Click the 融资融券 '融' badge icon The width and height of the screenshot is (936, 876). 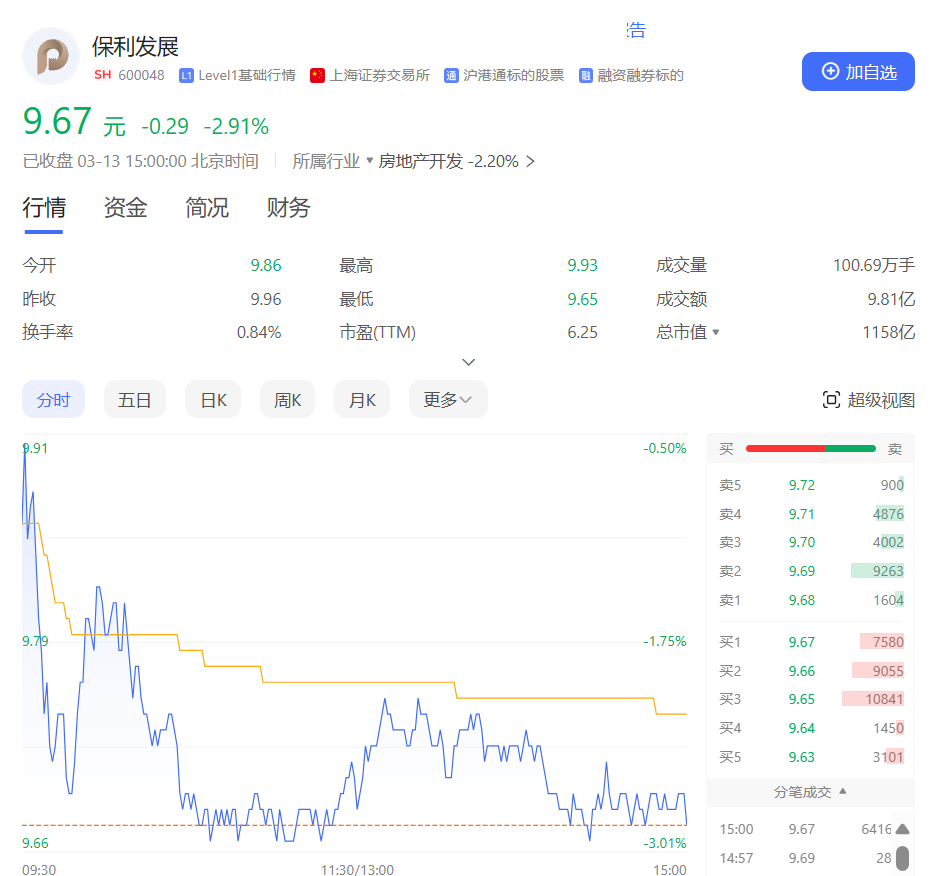586,76
